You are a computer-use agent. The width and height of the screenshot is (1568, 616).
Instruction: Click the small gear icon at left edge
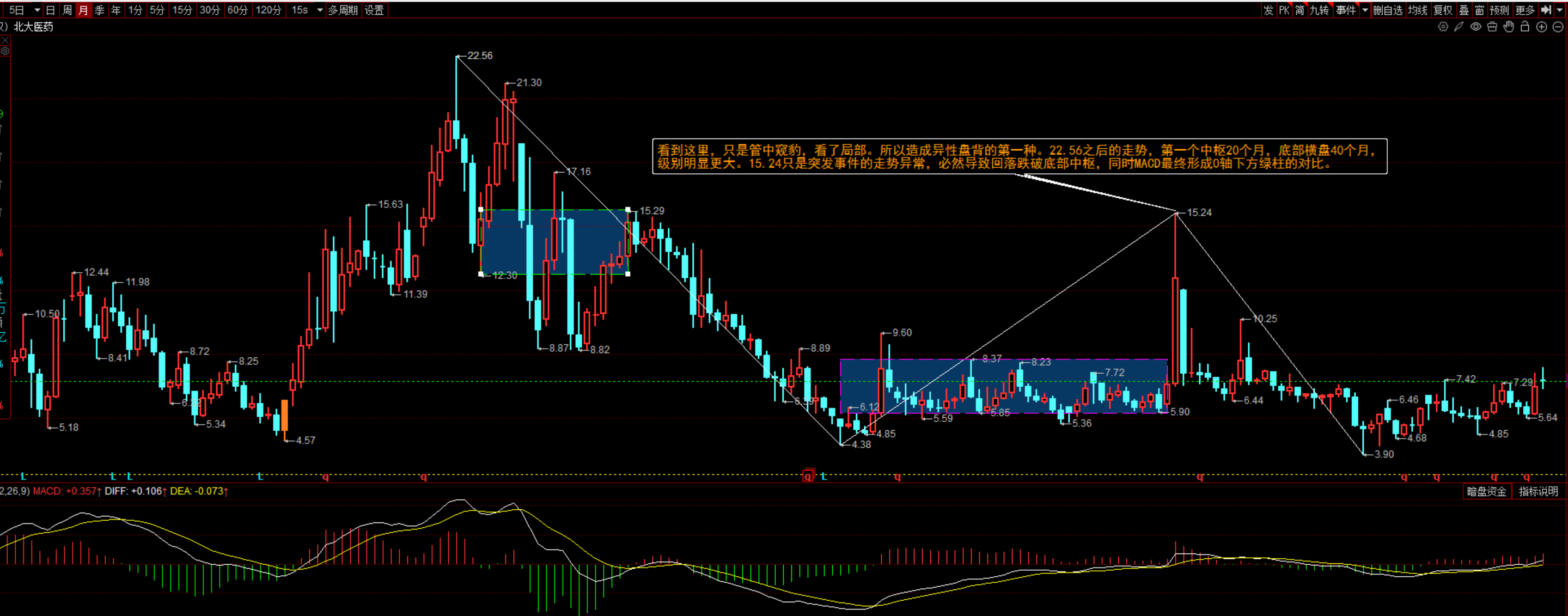[5, 51]
